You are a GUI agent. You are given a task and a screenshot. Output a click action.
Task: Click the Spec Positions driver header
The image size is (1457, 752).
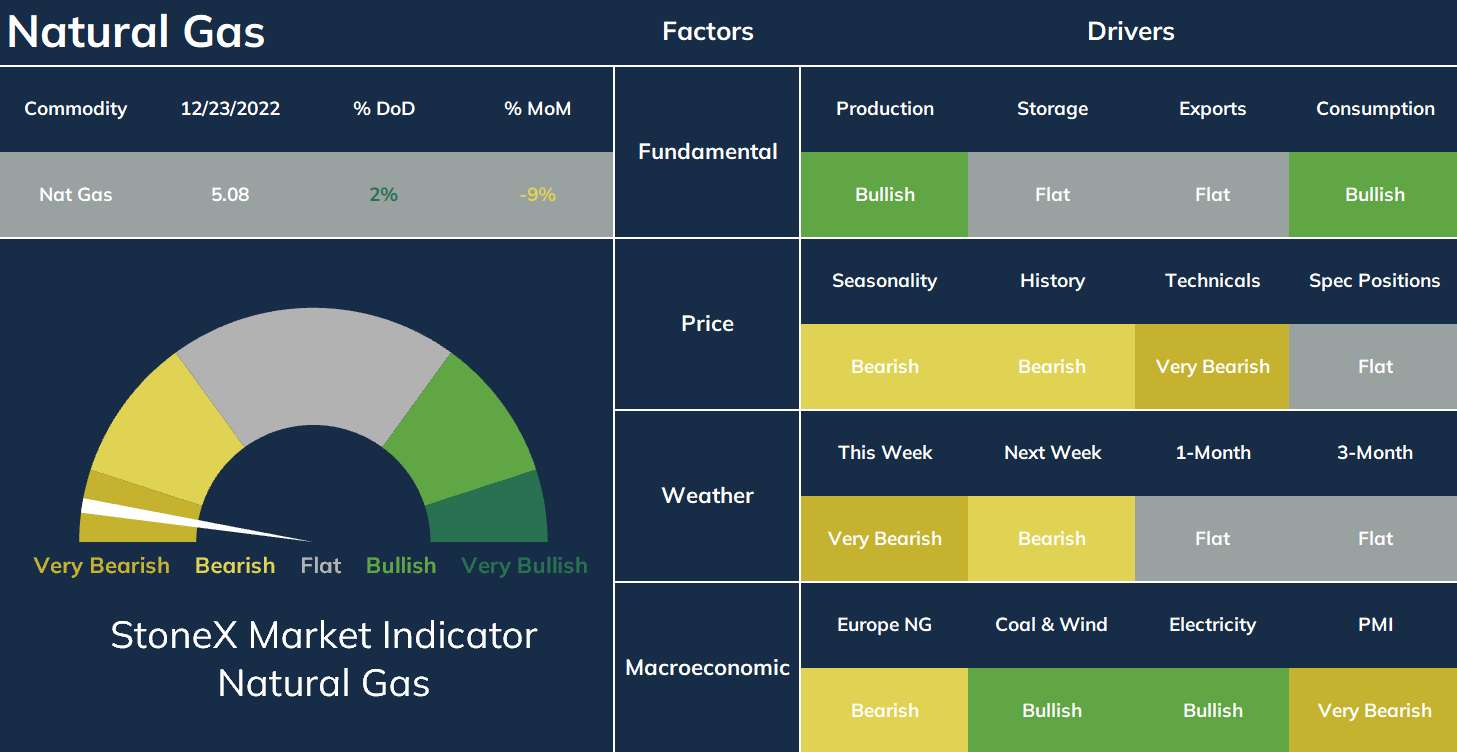tap(1374, 281)
